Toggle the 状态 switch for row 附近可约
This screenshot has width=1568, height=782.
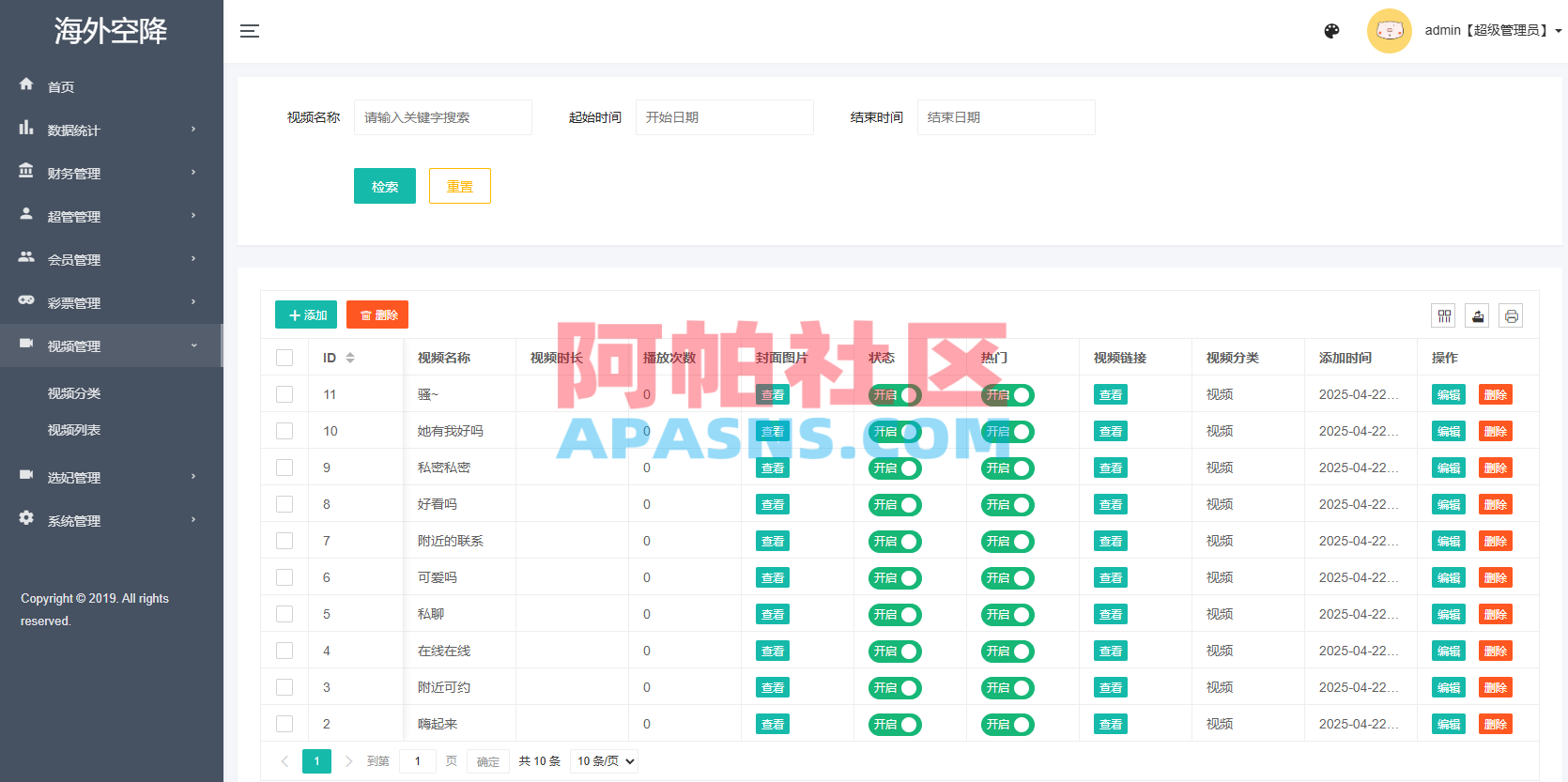click(895, 688)
